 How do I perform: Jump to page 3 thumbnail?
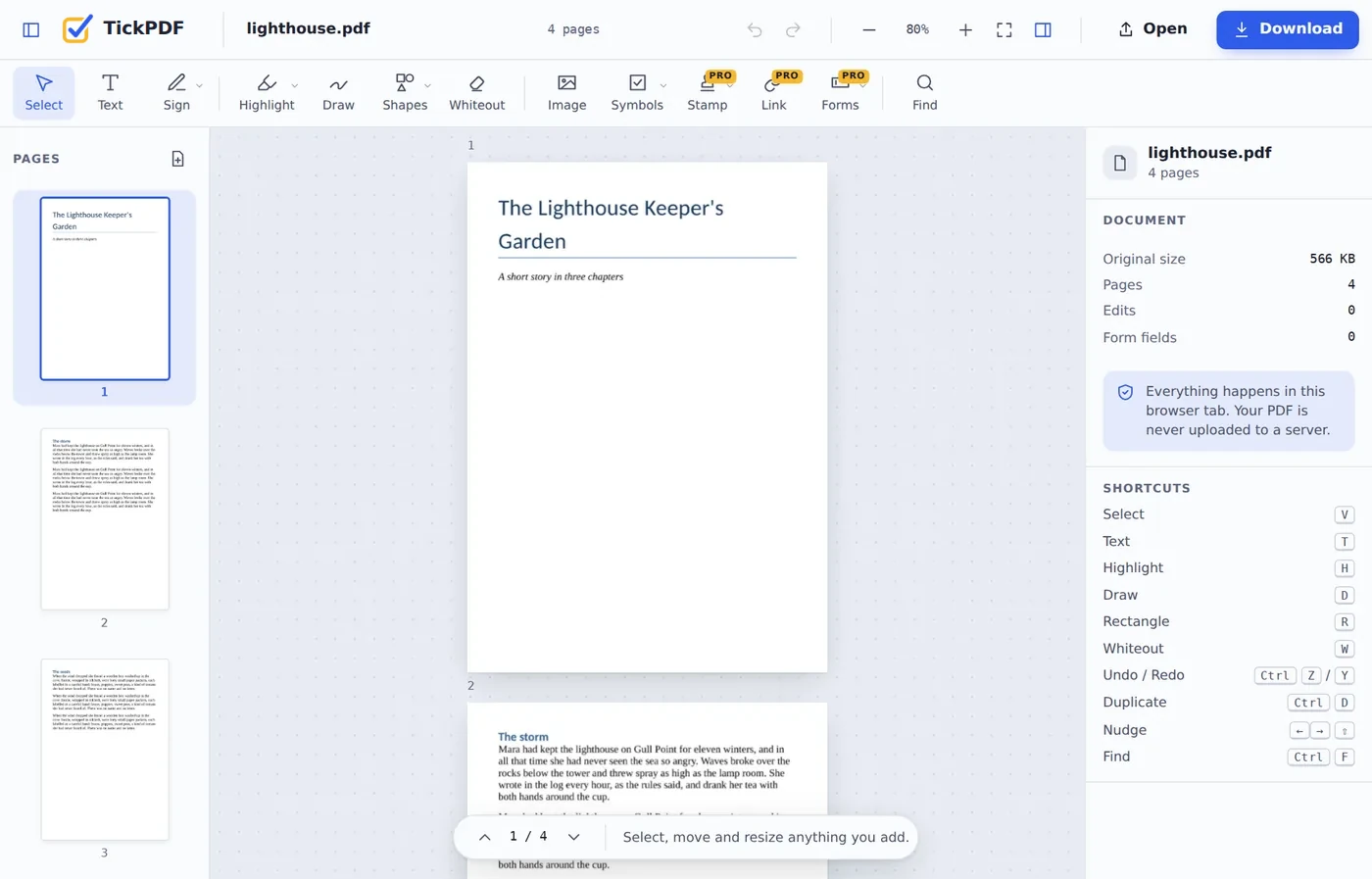coord(105,750)
